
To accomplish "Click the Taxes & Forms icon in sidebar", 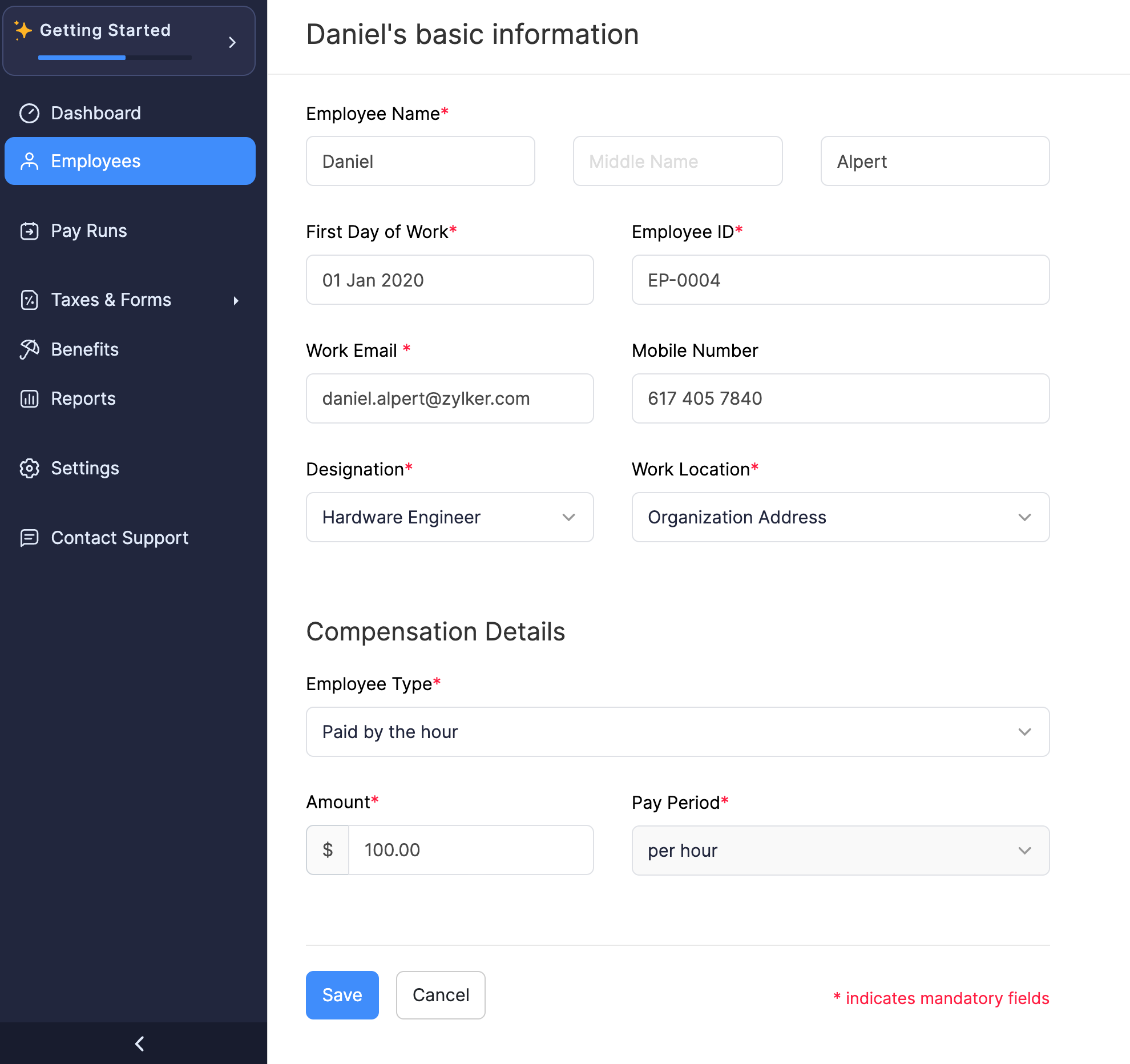I will click(30, 299).
